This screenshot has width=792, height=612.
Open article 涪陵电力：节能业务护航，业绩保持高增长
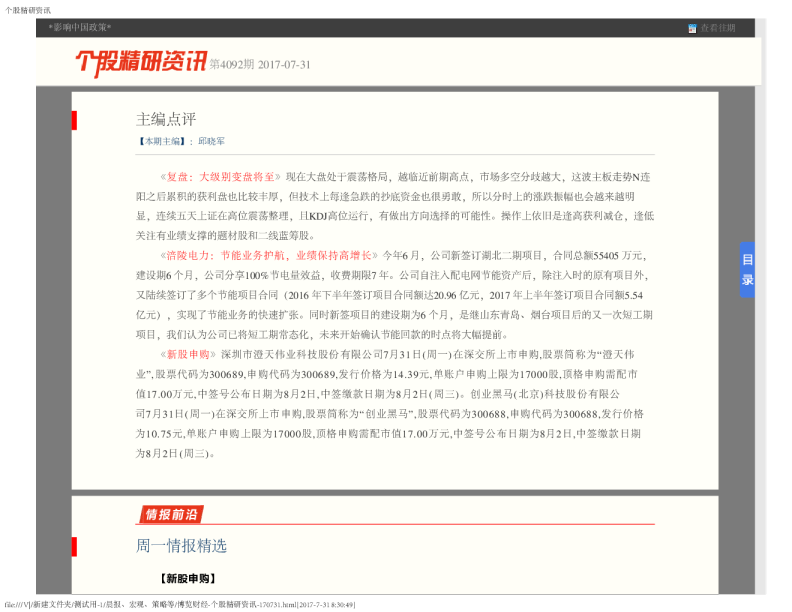[269, 256]
